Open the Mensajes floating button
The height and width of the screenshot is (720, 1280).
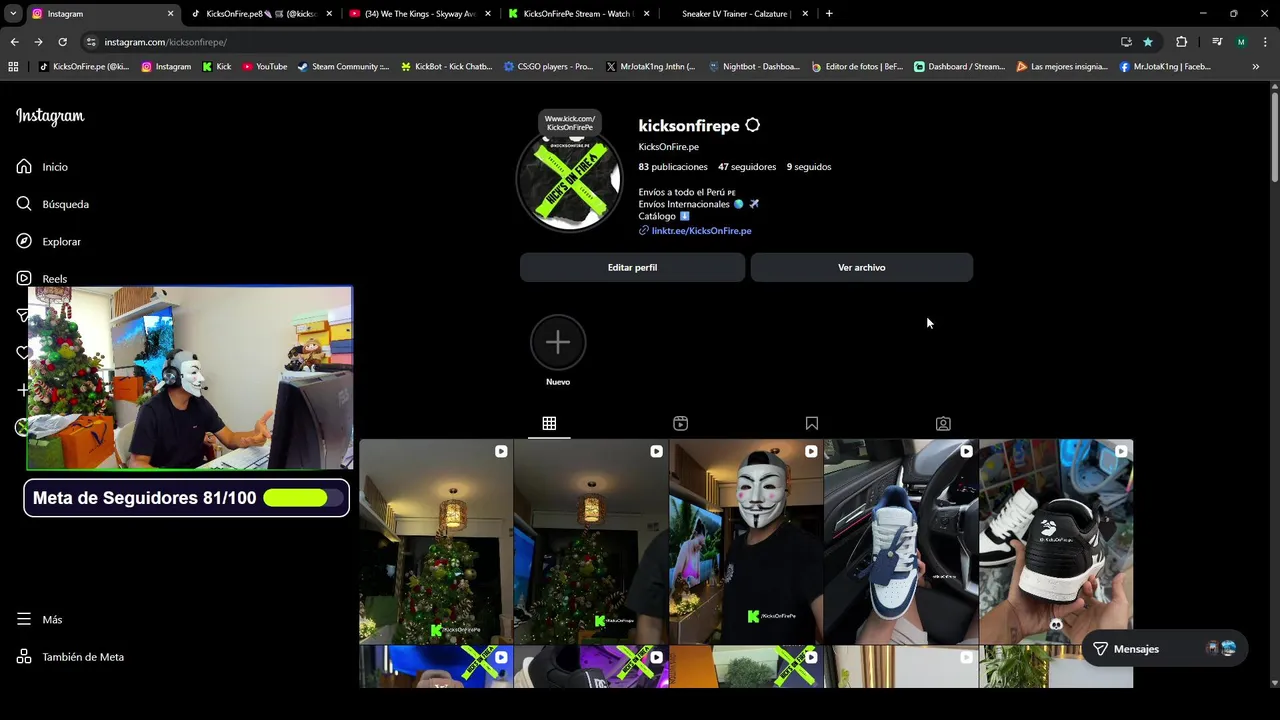pyautogui.click(x=1163, y=649)
